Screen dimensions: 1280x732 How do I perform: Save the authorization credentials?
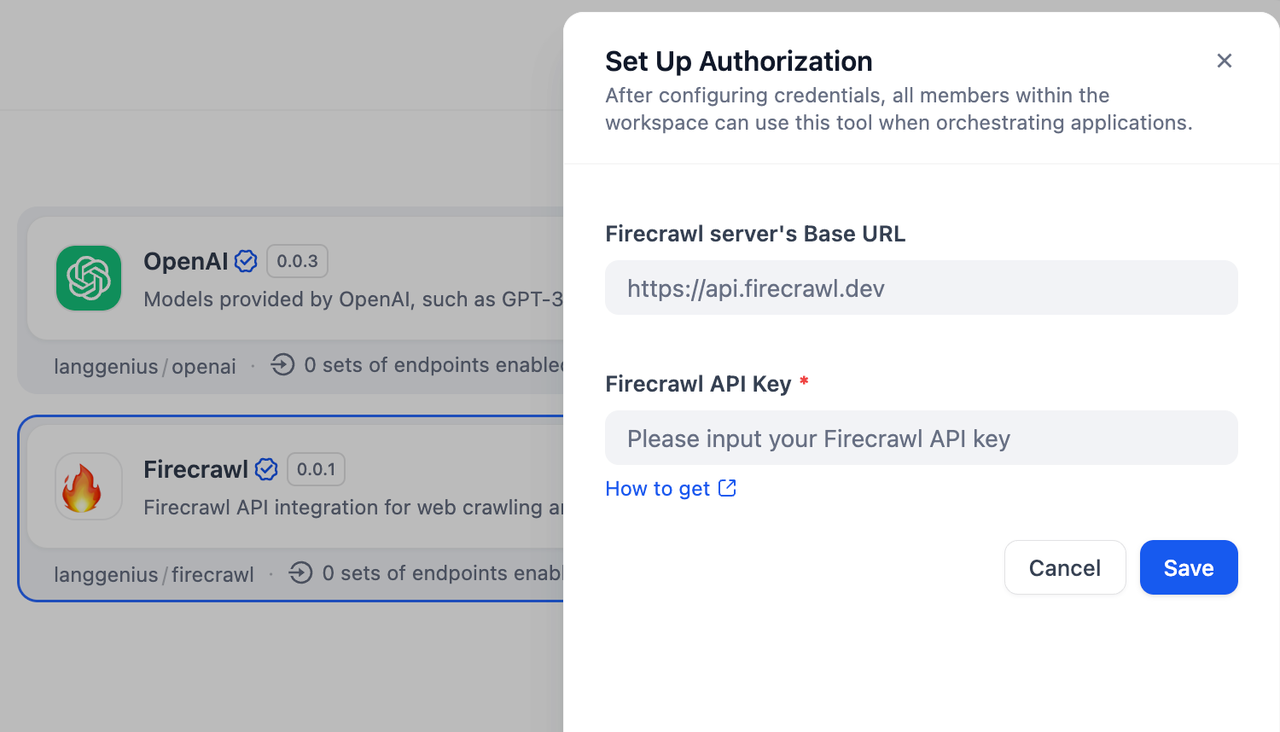click(x=1188, y=568)
